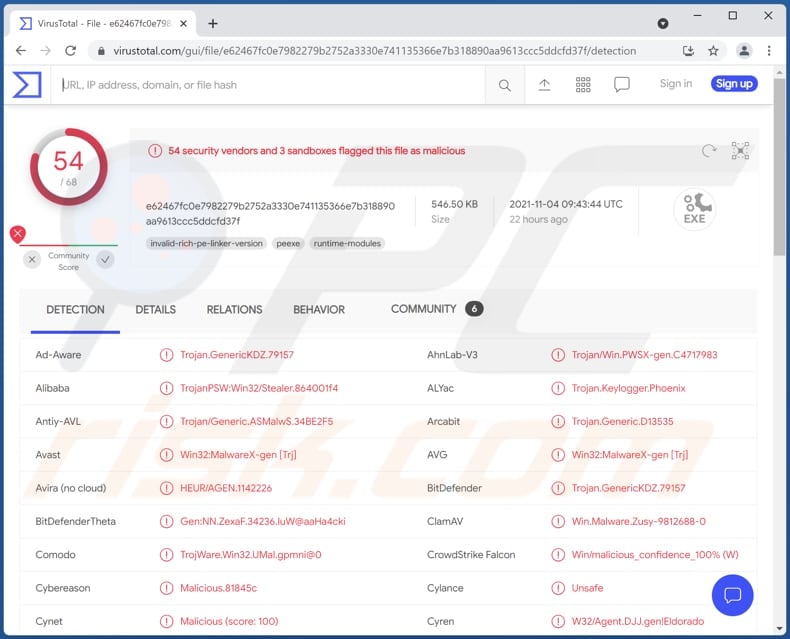Click Trojan.GenericKDZ.79157 for Ad-Aware
790x639 pixels.
tap(237, 355)
